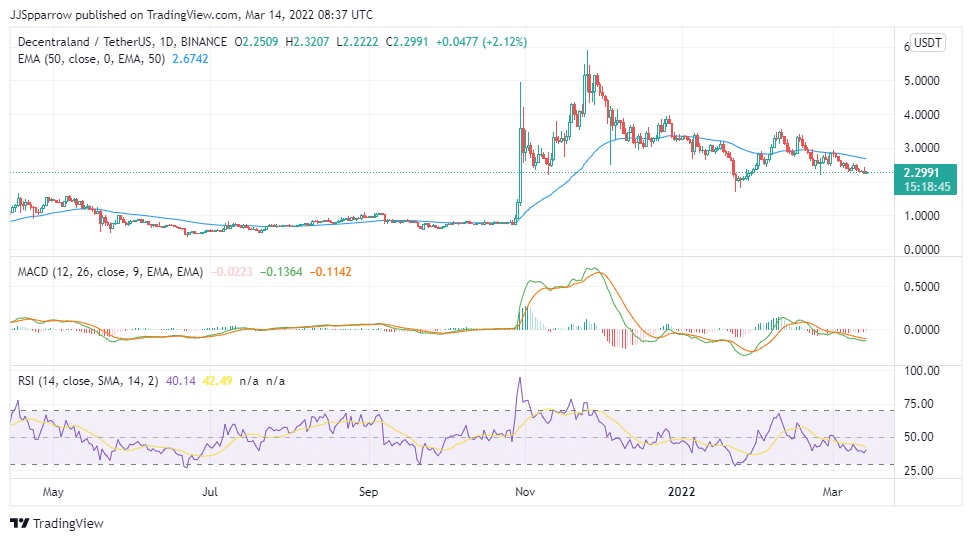Click the 3.0000 price axis label
972x541 pixels.
point(922,148)
